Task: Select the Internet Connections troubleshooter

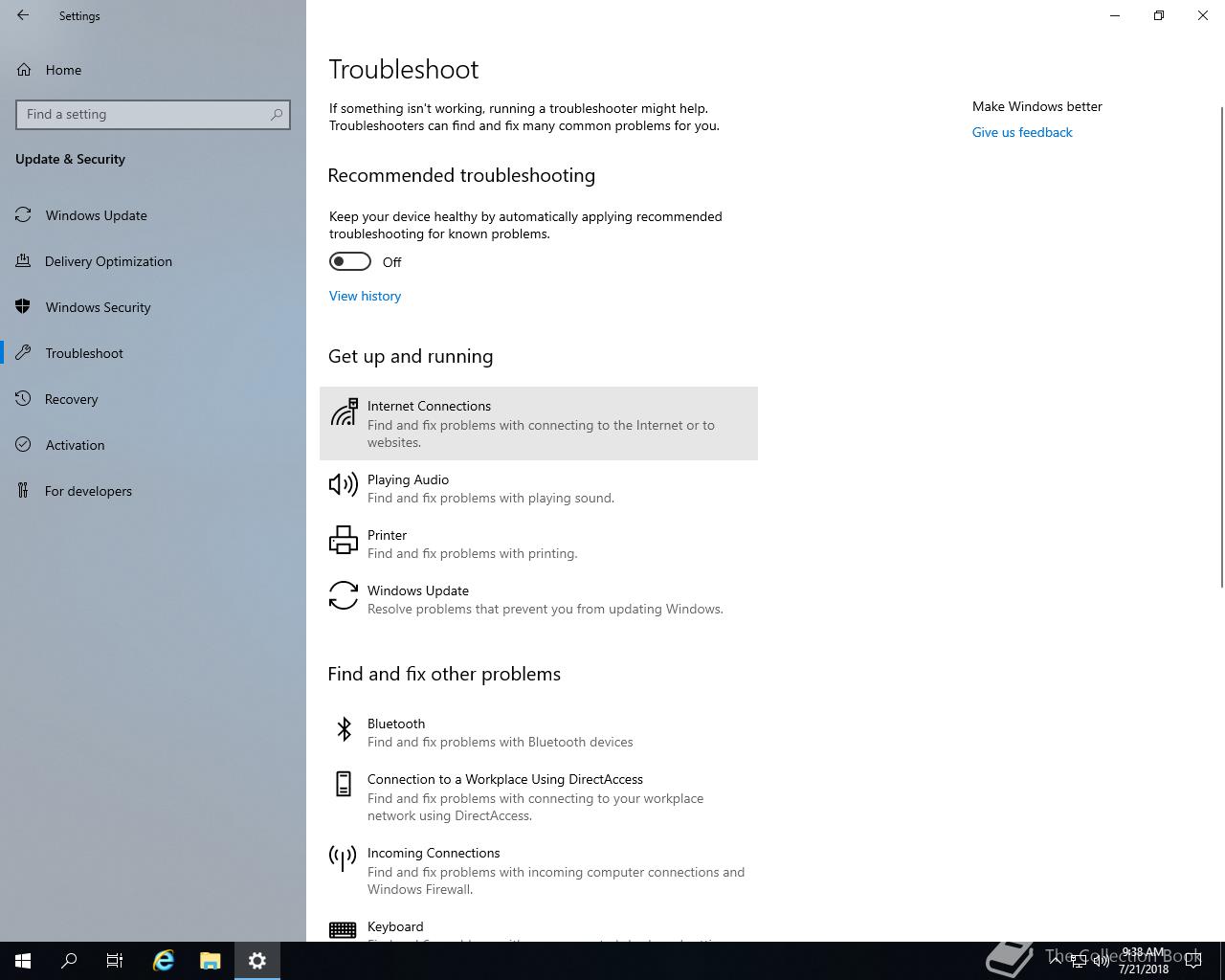Action: [x=539, y=423]
